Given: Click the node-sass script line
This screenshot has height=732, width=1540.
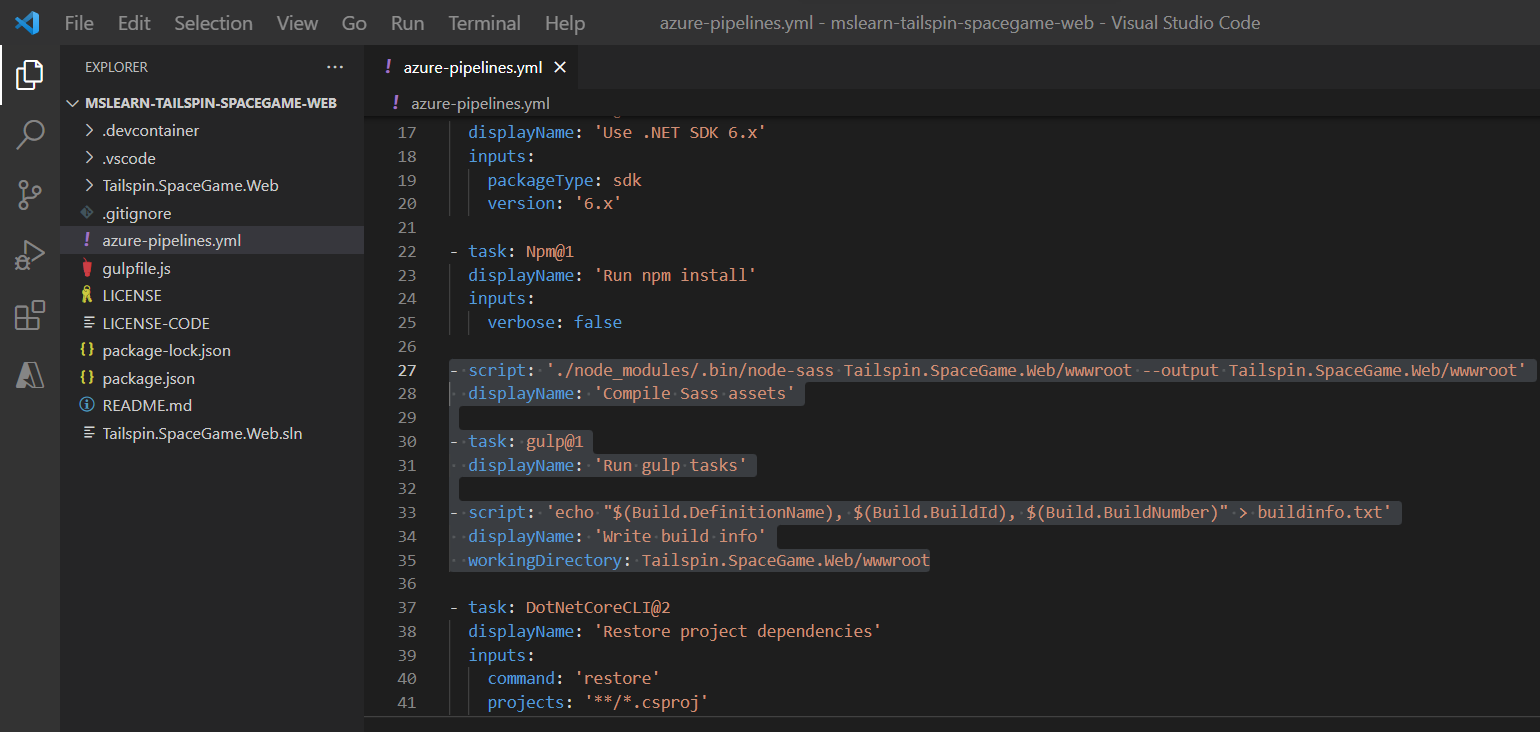Looking at the screenshot, I should (x=987, y=370).
